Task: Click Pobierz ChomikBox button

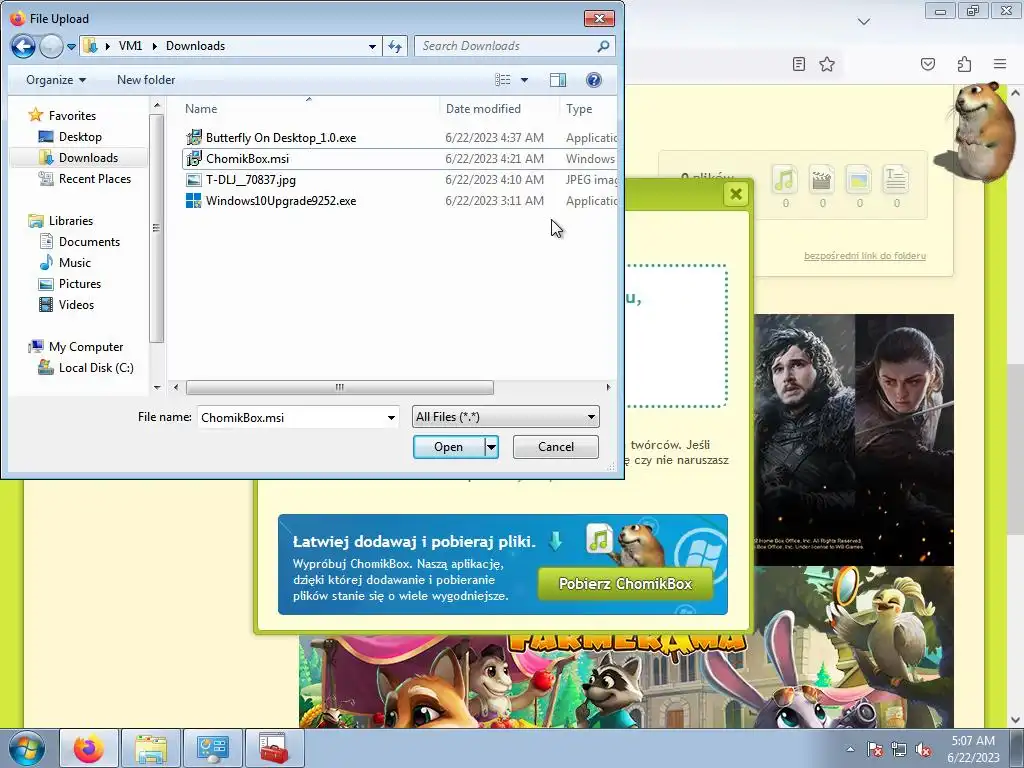Action: (625, 584)
